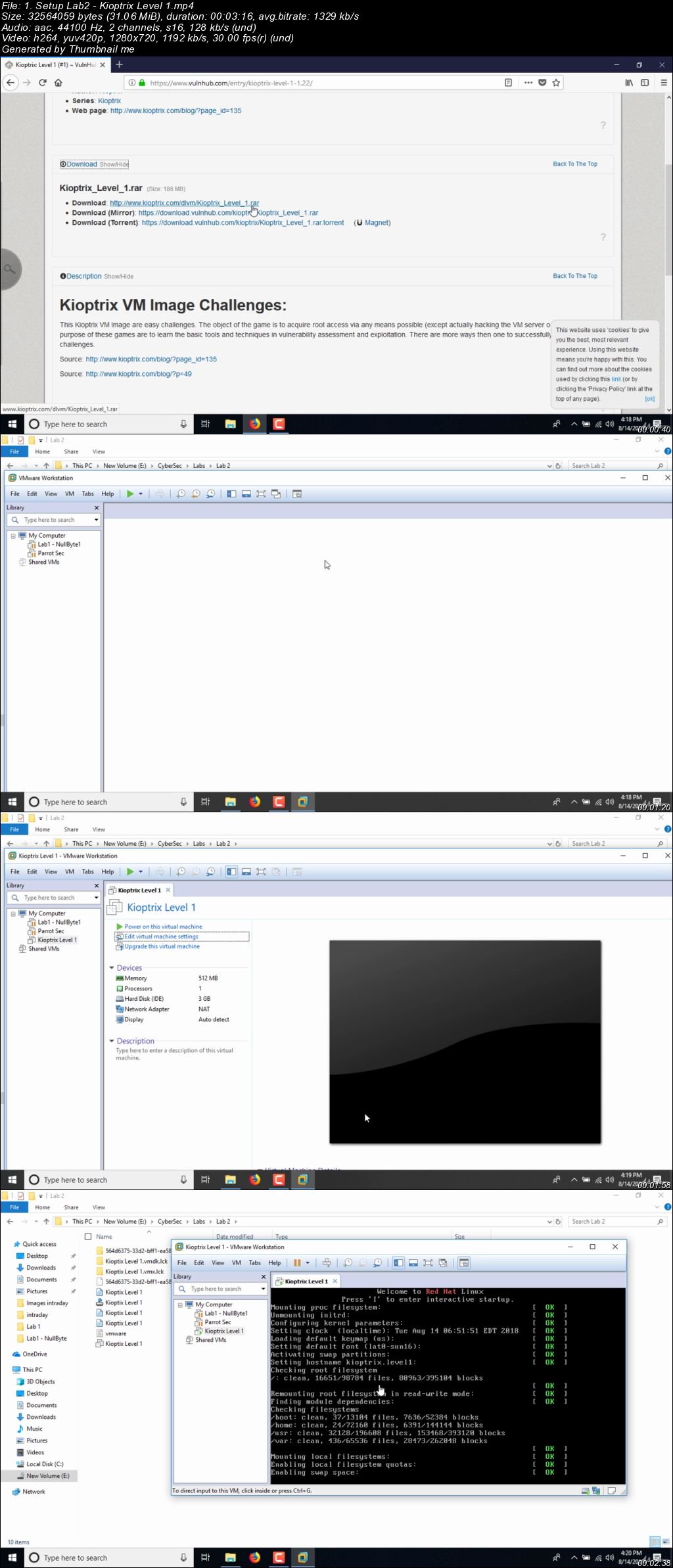673x1568 pixels.
Task: Open dropdown arrow next to the pause icon
Action: tap(308, 1262)
